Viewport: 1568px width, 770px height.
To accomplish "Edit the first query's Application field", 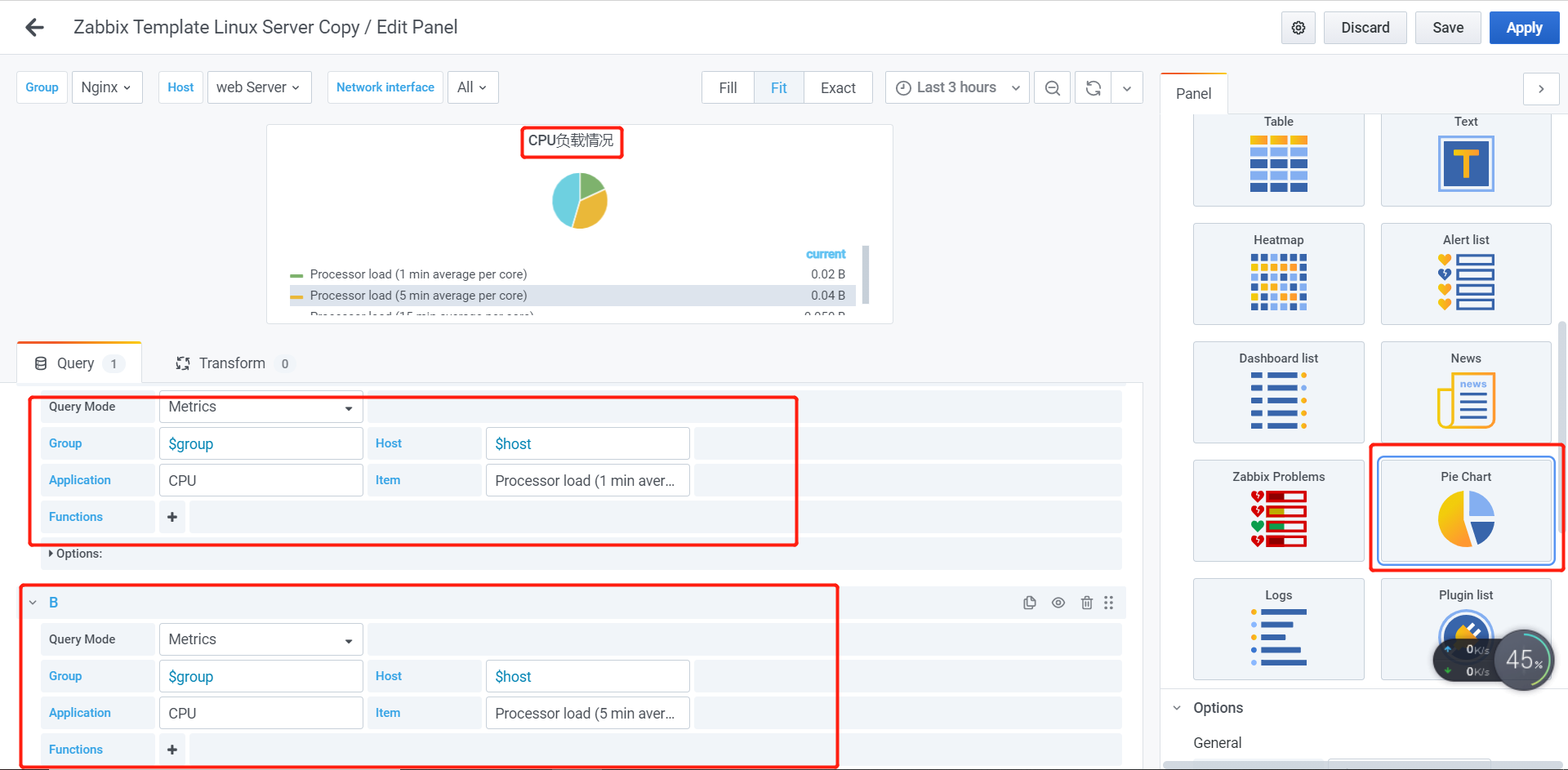I will coord(261,480).
